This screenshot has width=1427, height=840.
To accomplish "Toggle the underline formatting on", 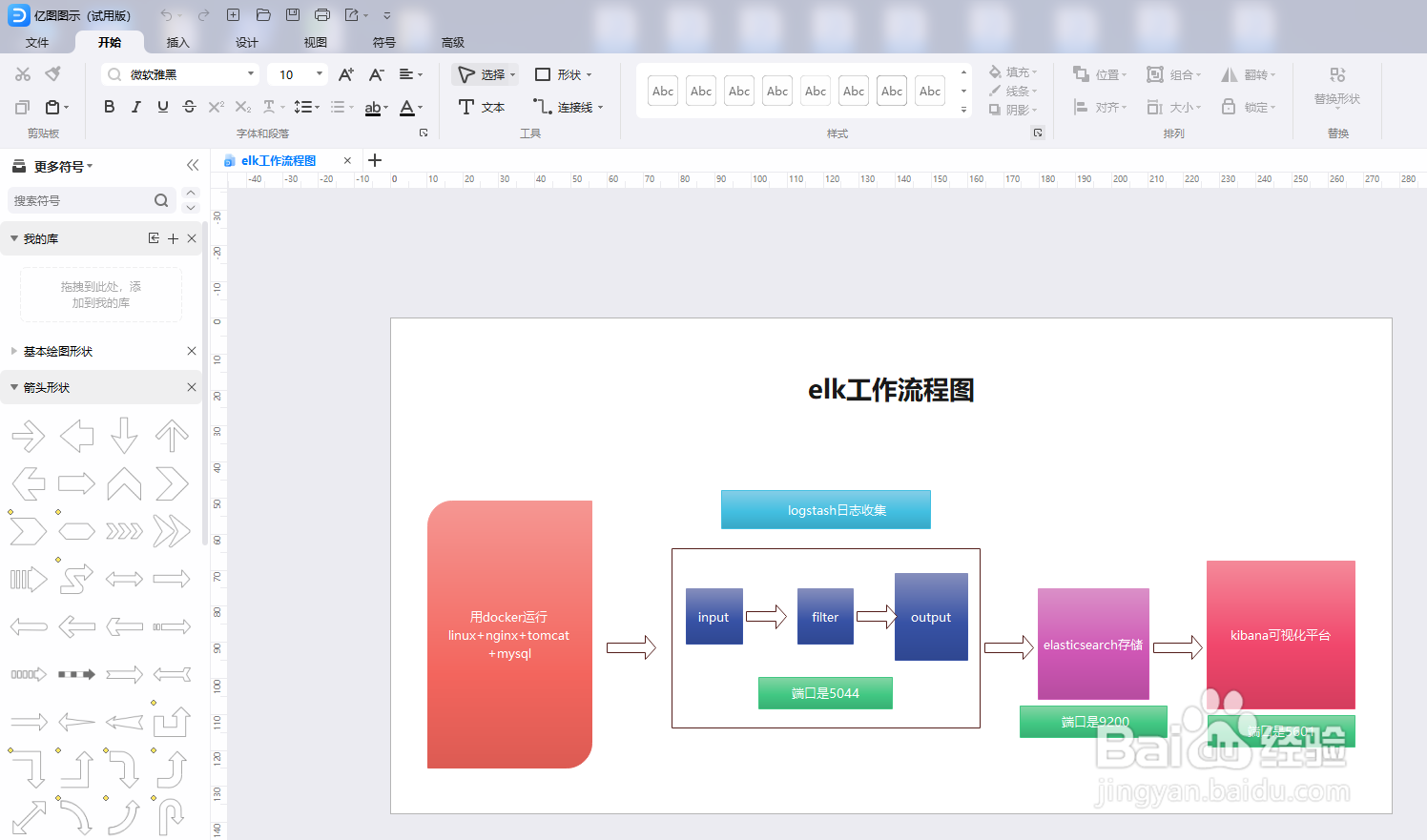I will coord(162,106).
